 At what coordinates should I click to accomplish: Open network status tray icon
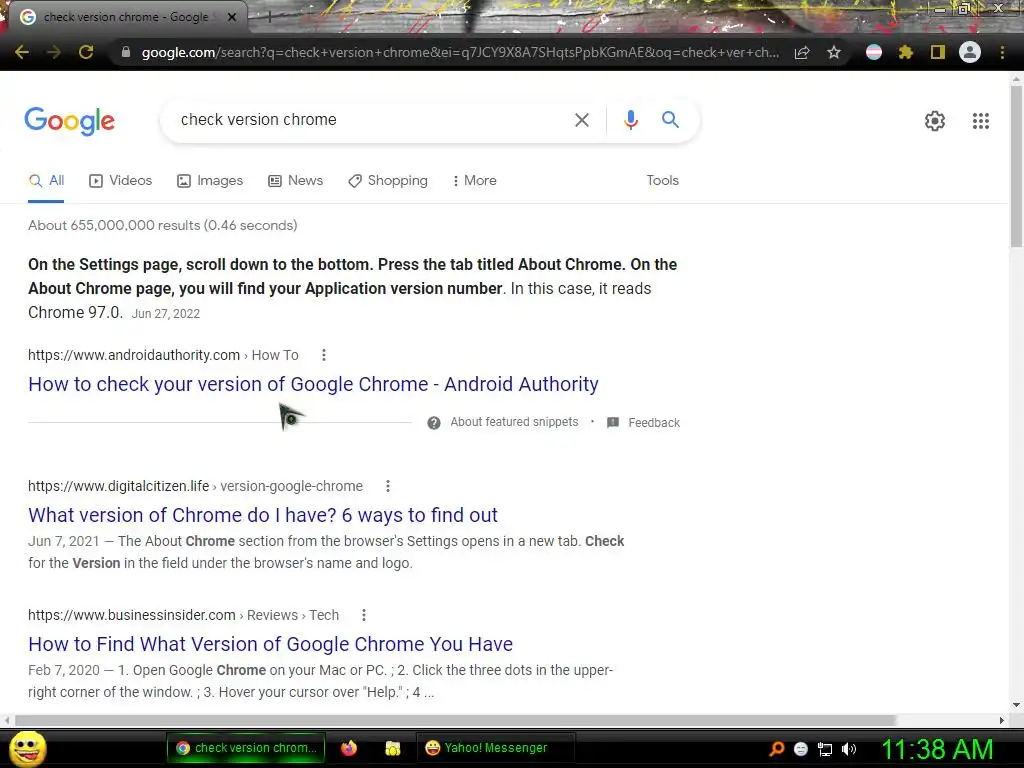point(825,749)
